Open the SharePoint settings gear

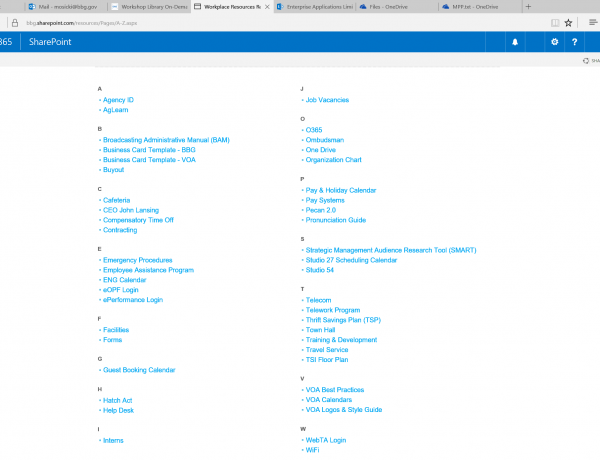(554, 42)
